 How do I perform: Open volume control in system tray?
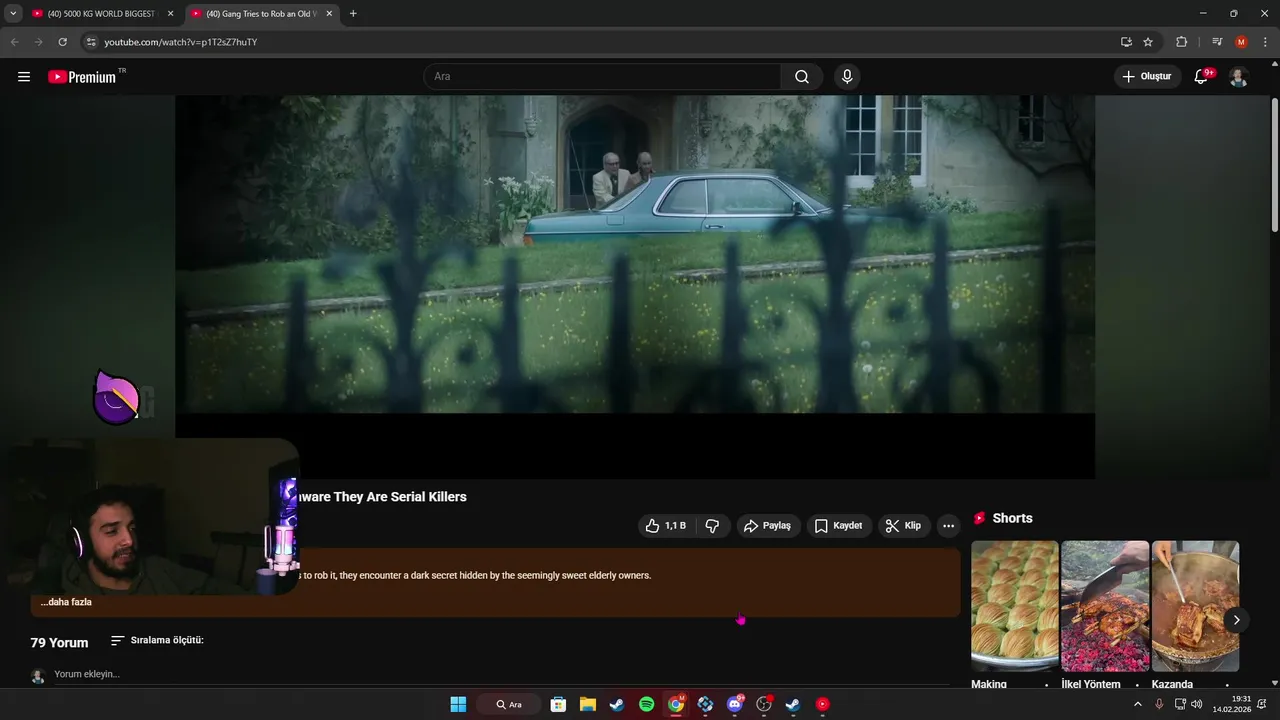(x=1197, y=704)
